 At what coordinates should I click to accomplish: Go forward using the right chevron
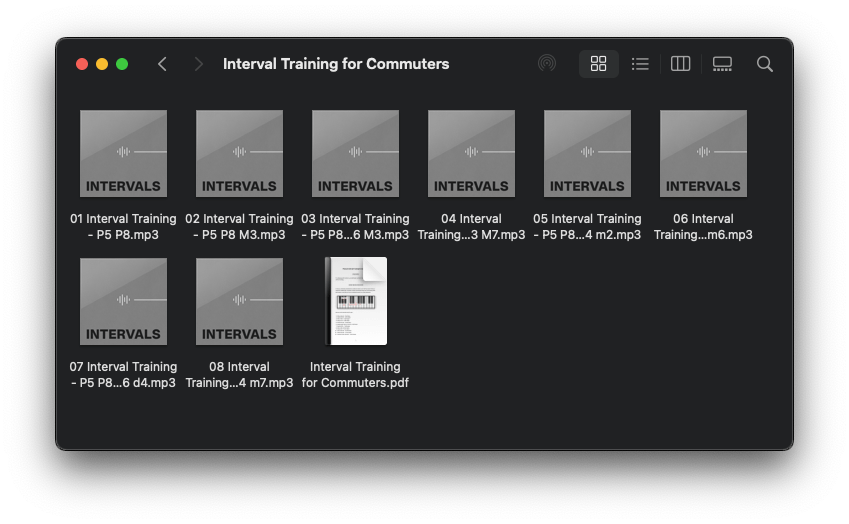click(x=199, y=64)
